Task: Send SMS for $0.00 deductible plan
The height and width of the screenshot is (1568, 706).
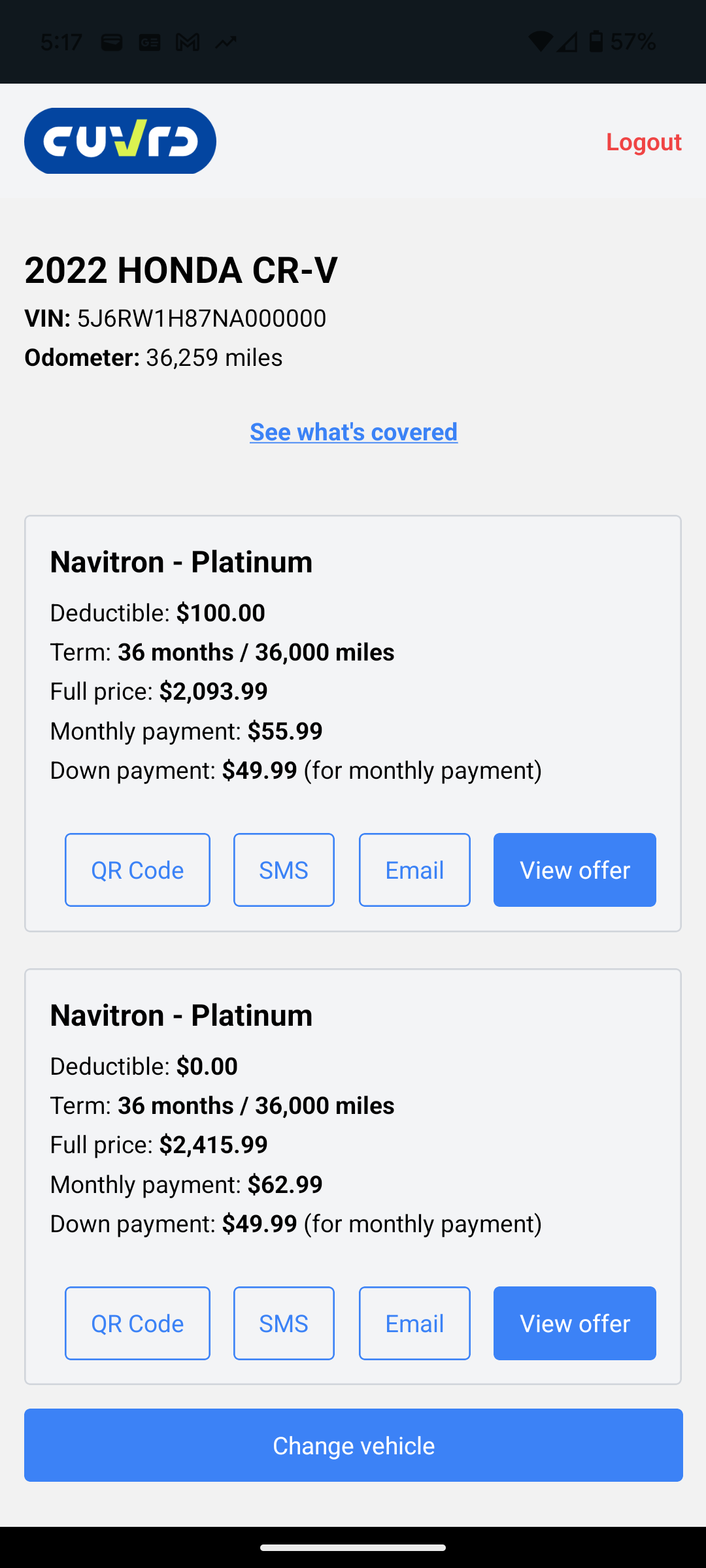Action: [284, 1323]
